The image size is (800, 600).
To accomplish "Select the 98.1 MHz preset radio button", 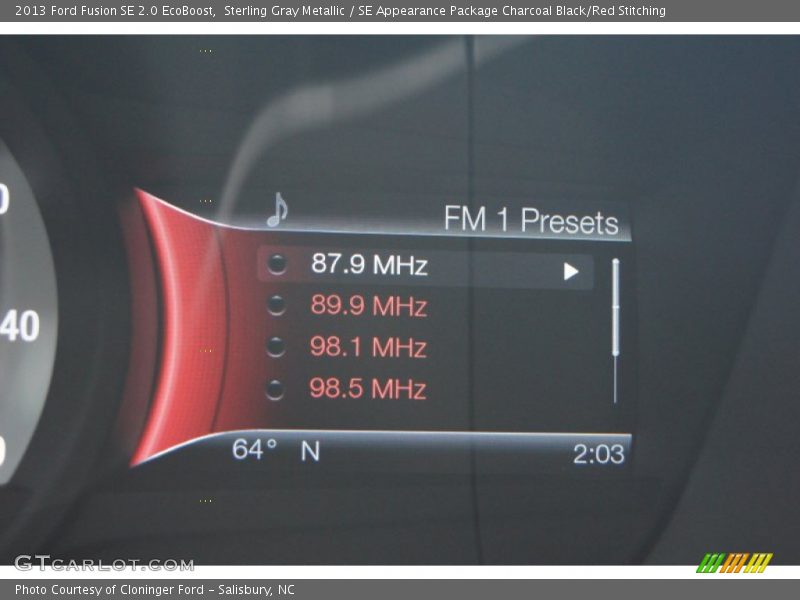I will point(276,347).
